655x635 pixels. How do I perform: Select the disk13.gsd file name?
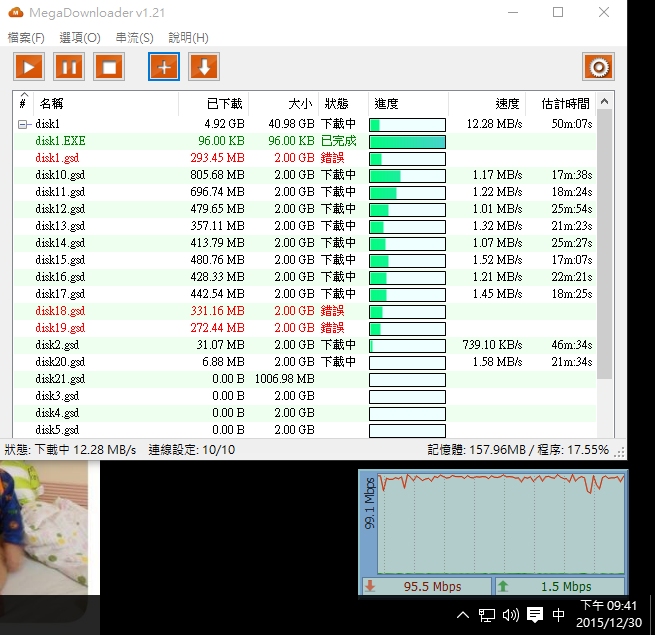tap(60, 226)
